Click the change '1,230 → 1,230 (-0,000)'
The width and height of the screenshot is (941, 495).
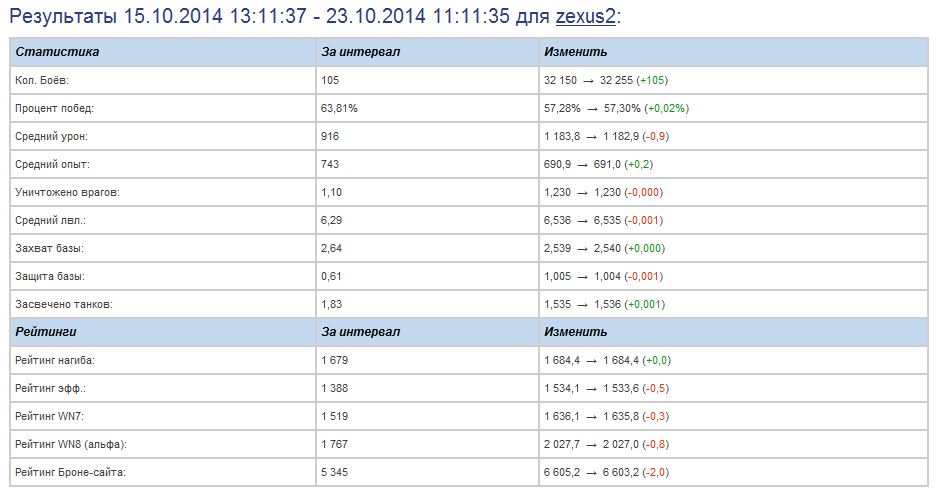(x=603, y=193)
